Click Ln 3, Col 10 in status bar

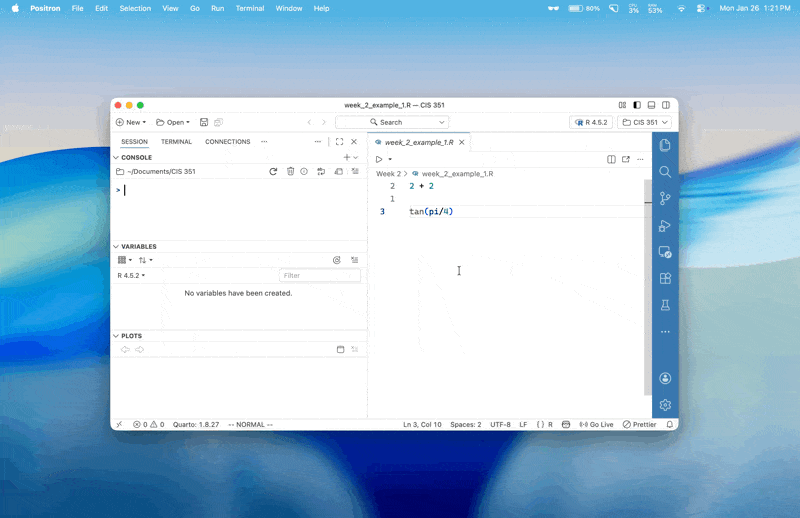click(422, 425)
